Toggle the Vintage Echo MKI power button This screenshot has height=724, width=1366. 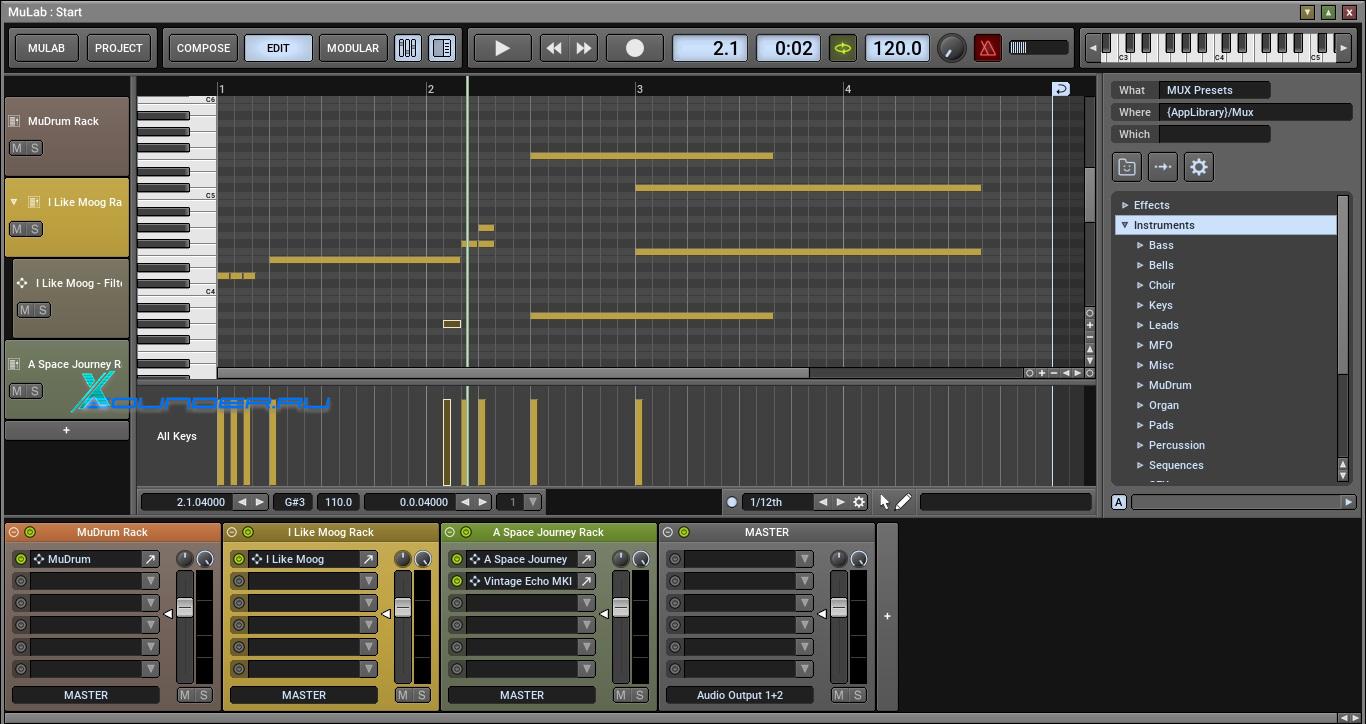pos(457,581)
